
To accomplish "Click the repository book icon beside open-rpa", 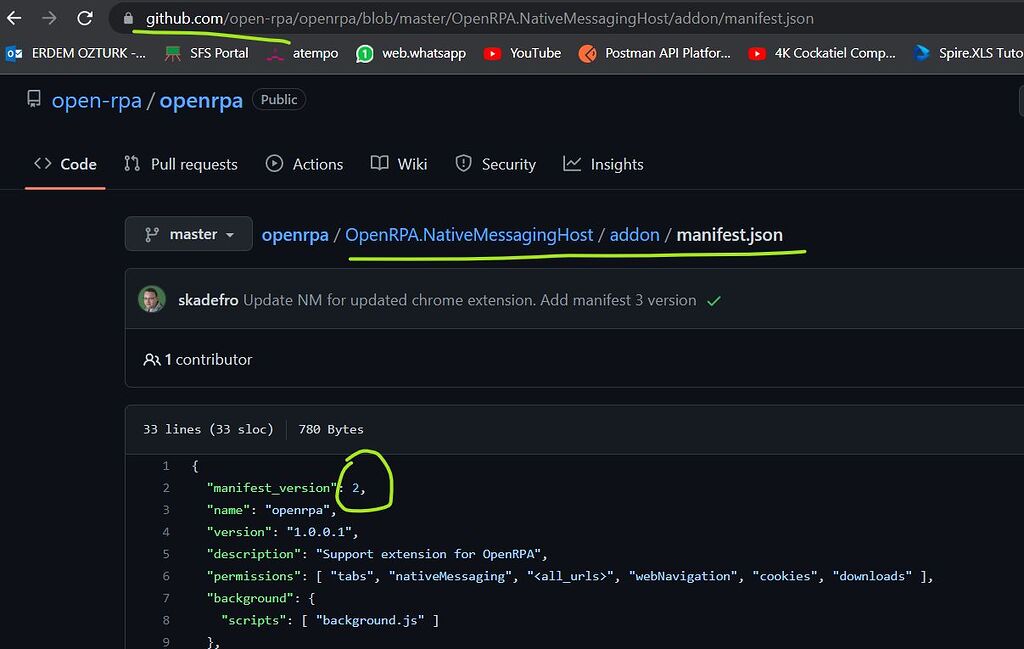I will [33, 99].
